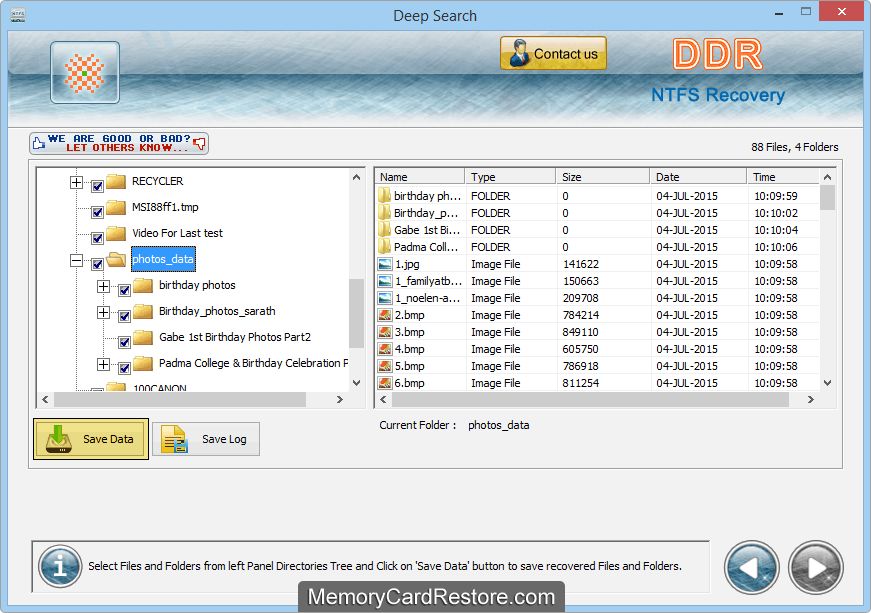This screenshot has height=613, width=871.
Task: Click folder icon of 'birthday ph...' list row
Action: pos(384,195)
